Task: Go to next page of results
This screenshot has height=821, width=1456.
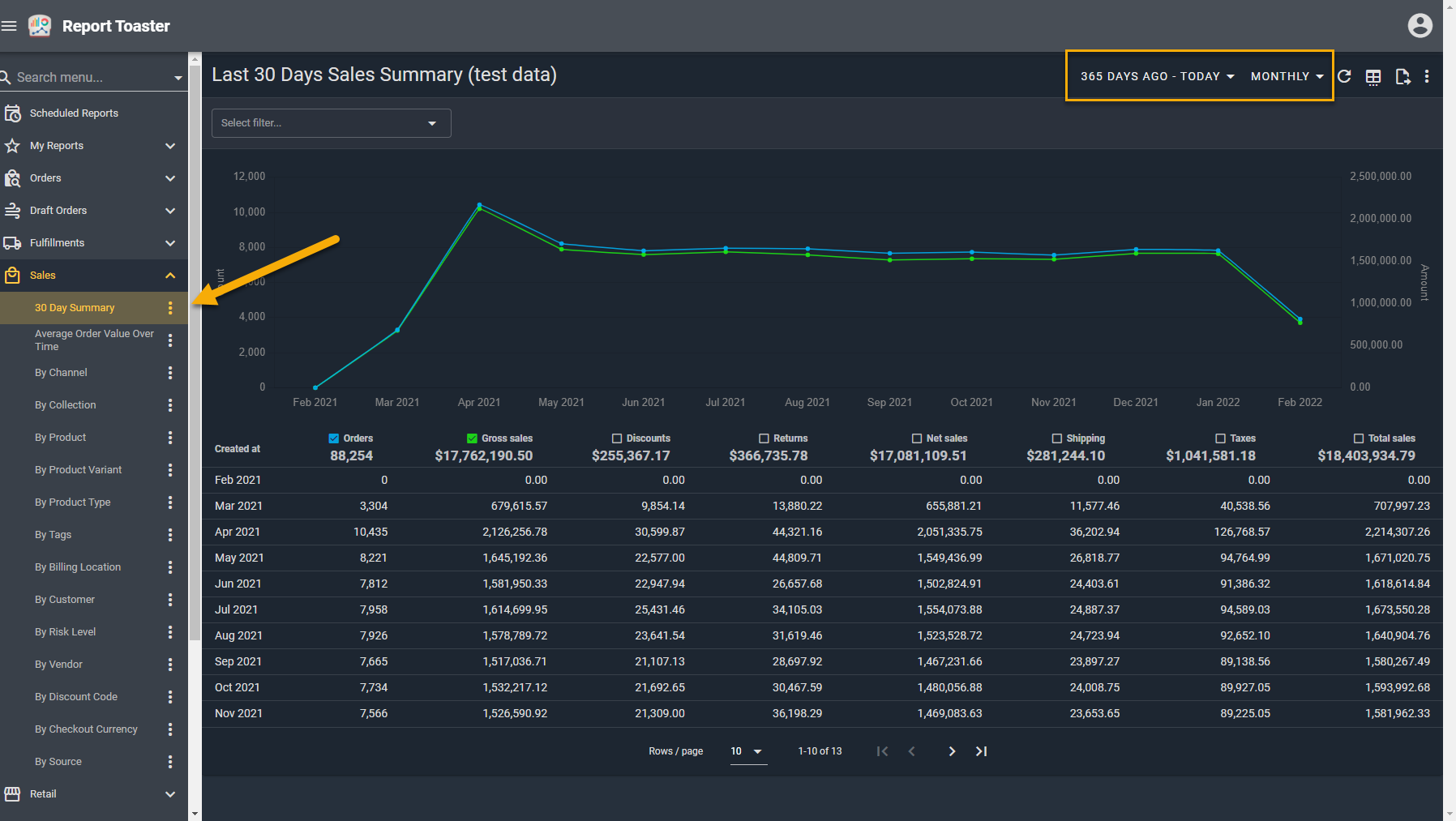Action: click(x=952, y=751)
